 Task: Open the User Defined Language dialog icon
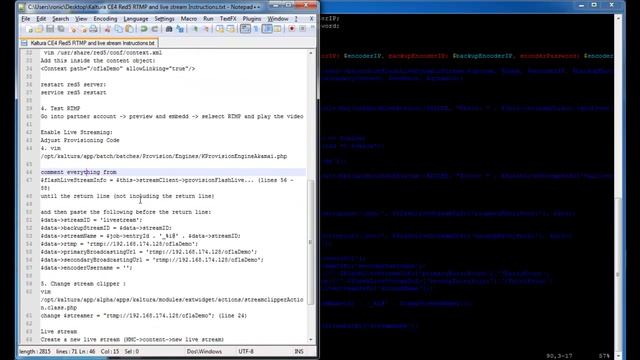[278, 29]
